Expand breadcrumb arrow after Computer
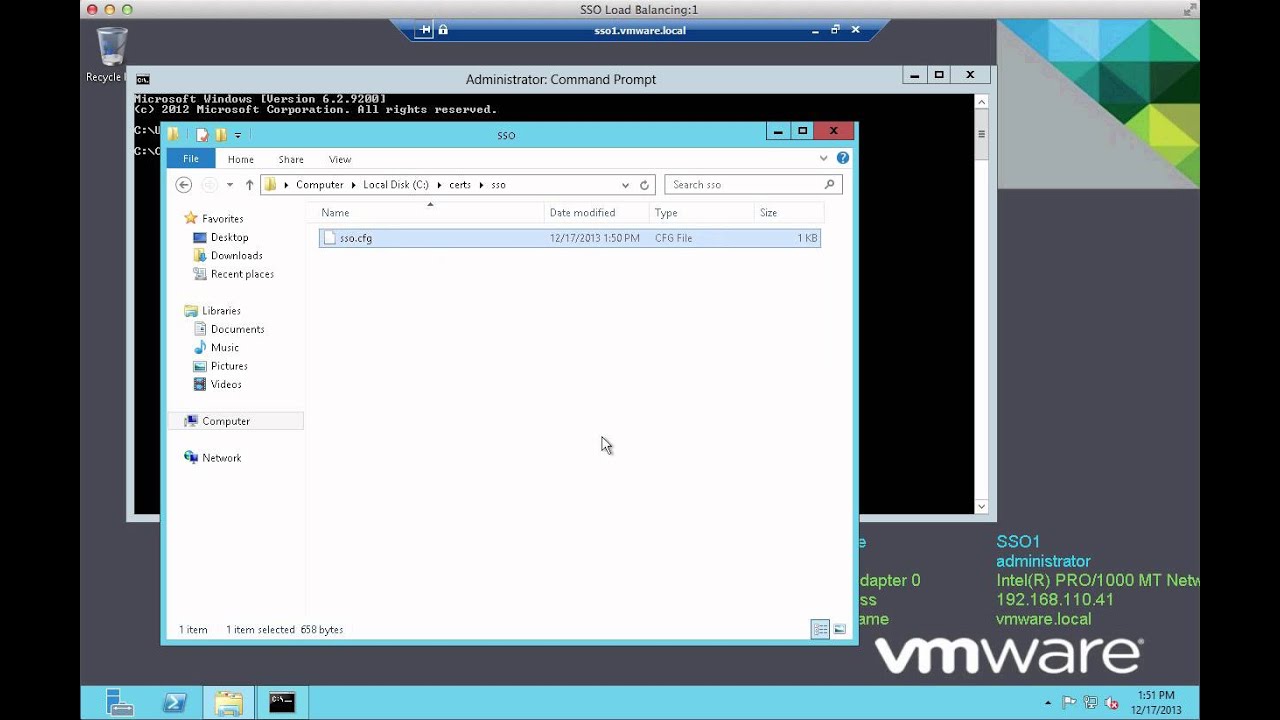 coord(353,185)
